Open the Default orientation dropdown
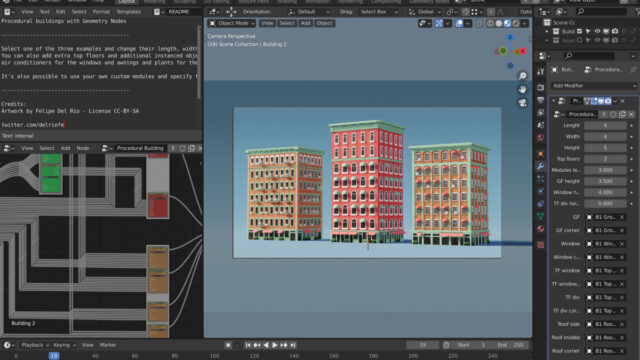The height and width of the screenshot is (360, 640). tap(309, 12)
